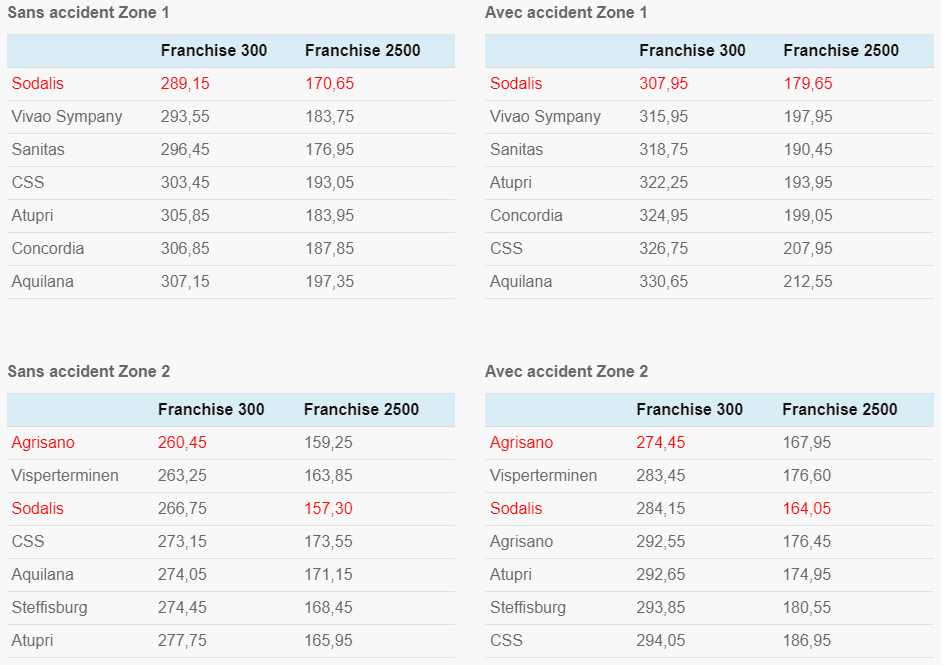Click Visperterminen in Sans accident Zone 2
Image resolution: width=941 pixels, height=665 pixels.
coord(65,475)
